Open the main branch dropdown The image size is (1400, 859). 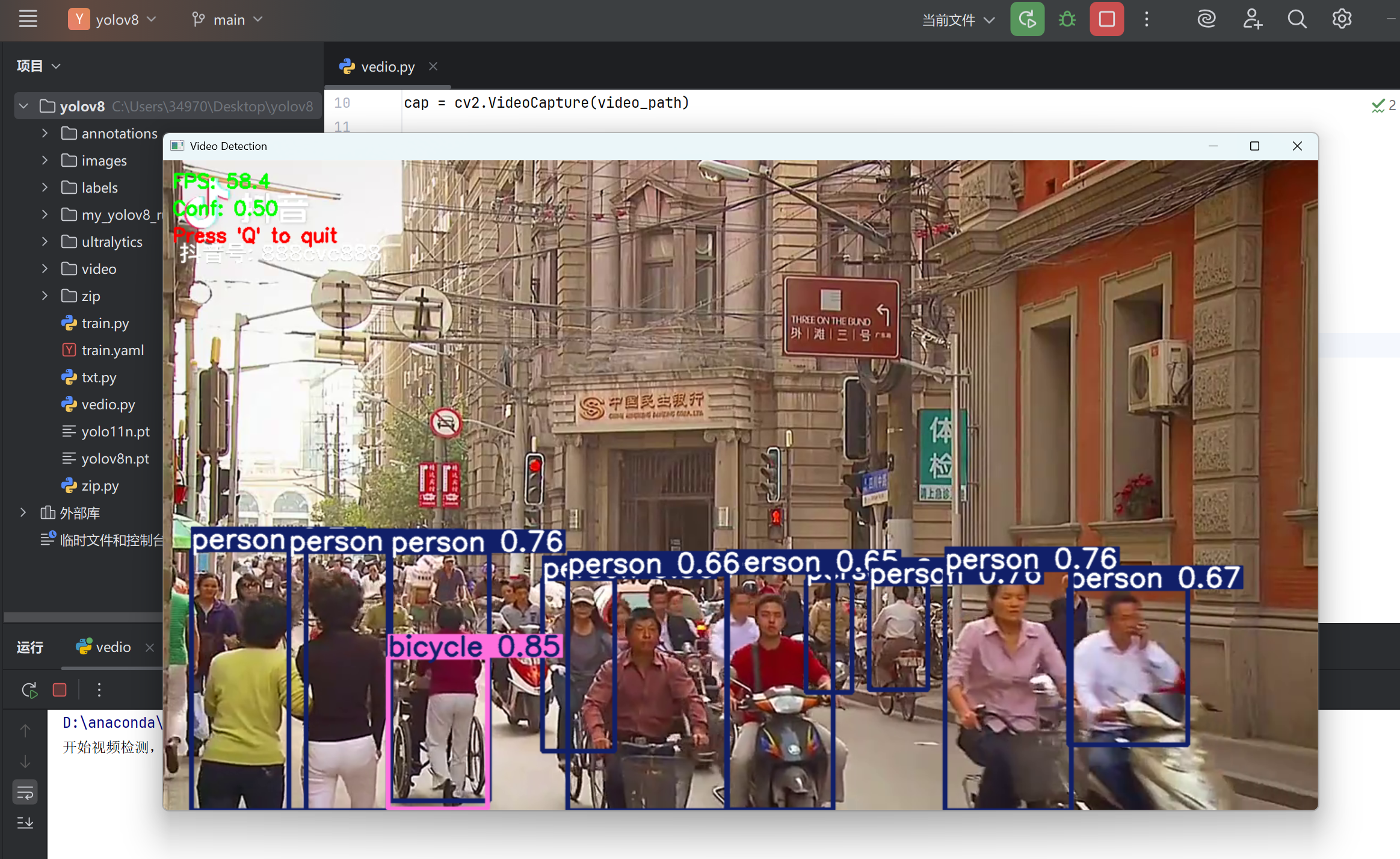[x=228, y=20]
